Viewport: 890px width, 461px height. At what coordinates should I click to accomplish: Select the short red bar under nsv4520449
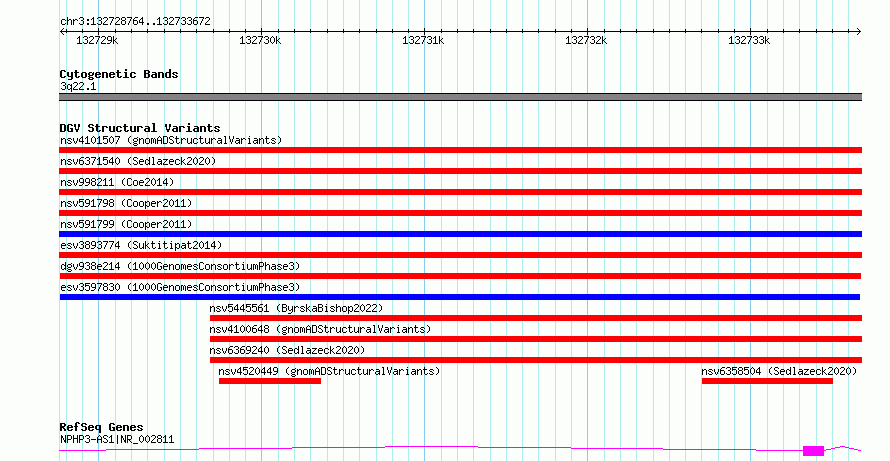[270, 381]
